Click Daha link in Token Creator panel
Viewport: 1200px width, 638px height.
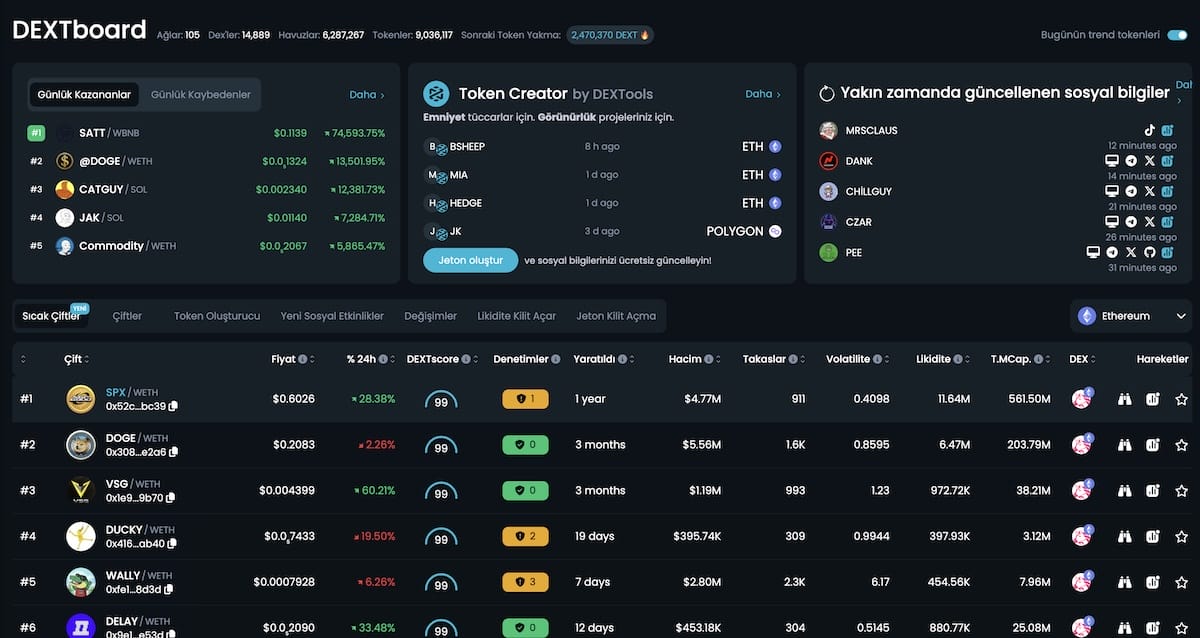763,94
